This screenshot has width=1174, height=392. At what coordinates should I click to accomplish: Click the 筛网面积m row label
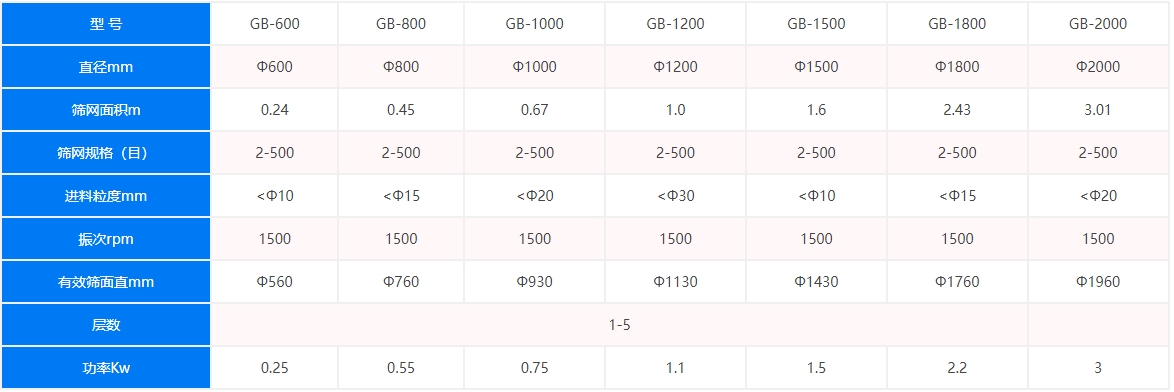coord(106,110)
